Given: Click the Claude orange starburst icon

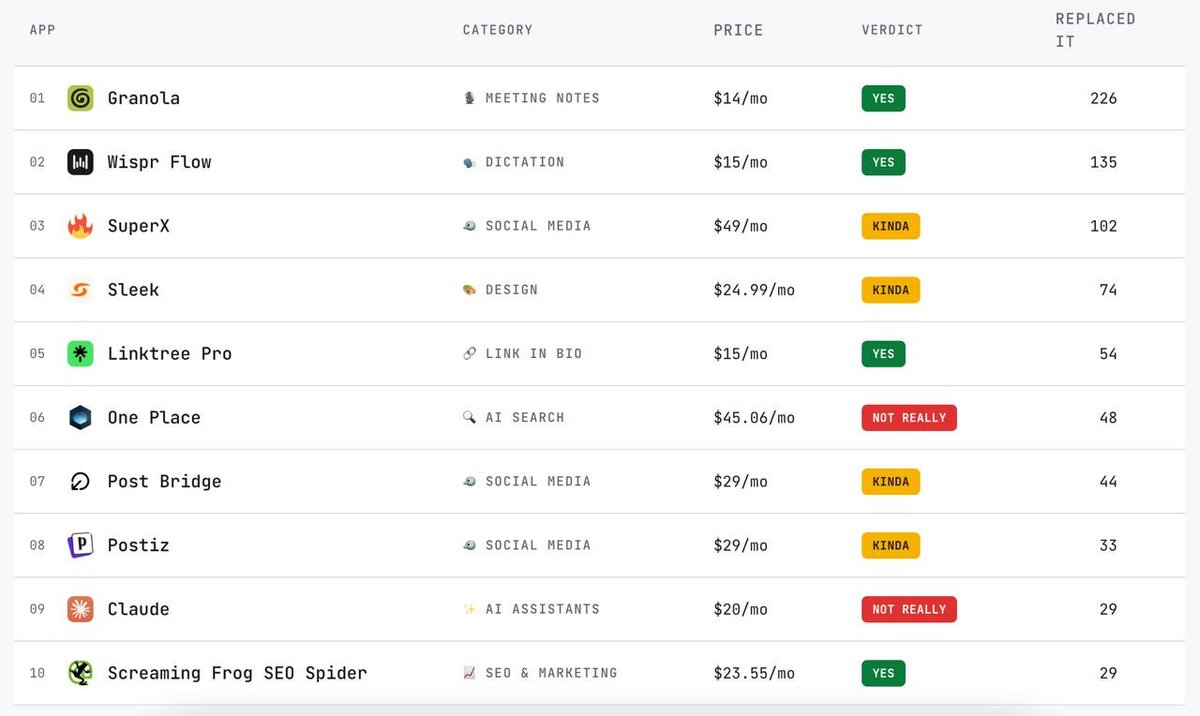Looking at the screenshot, I should point(80,609).
